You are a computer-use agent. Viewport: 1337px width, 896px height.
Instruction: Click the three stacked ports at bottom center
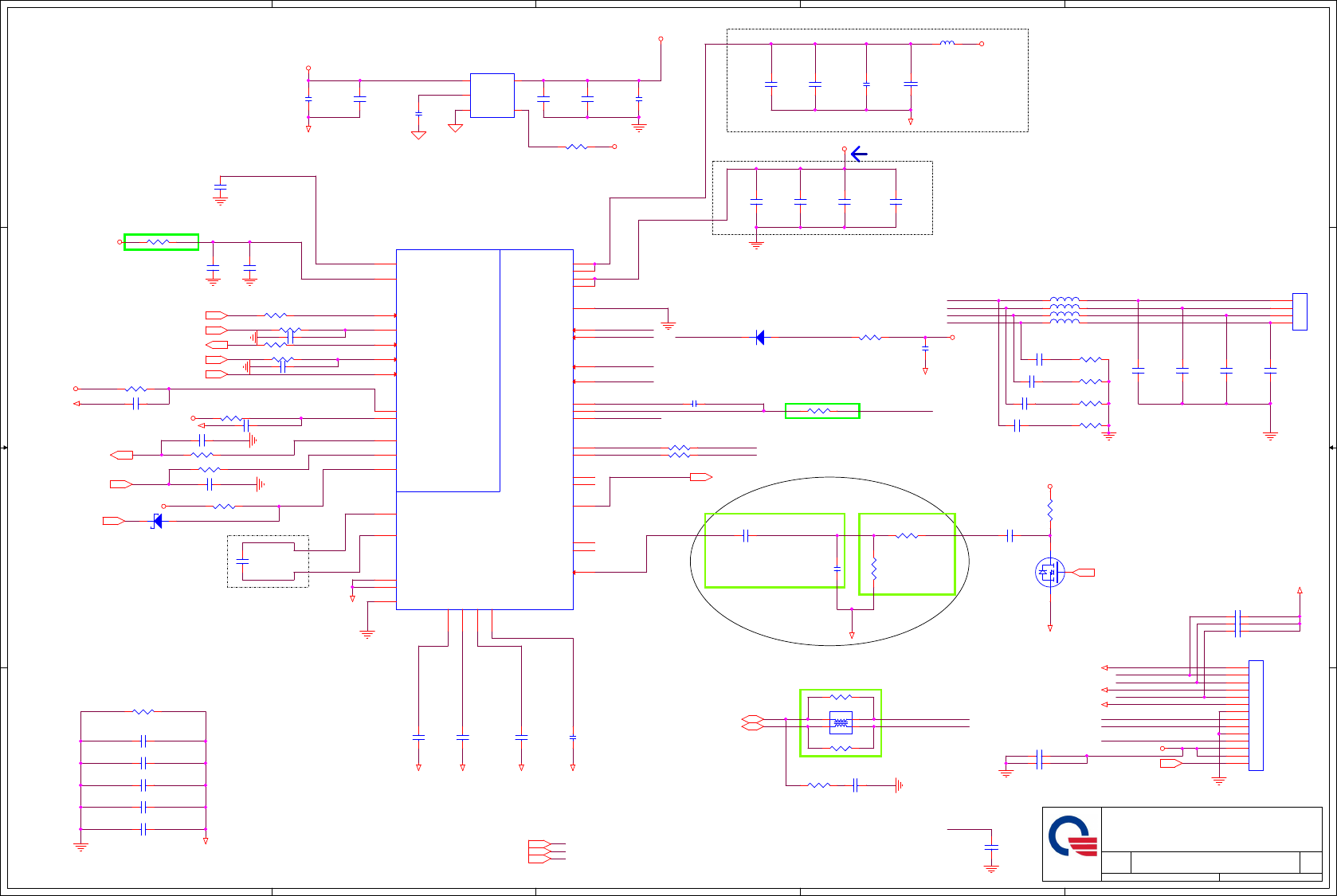pyautogui.click(x=539, y=851)
